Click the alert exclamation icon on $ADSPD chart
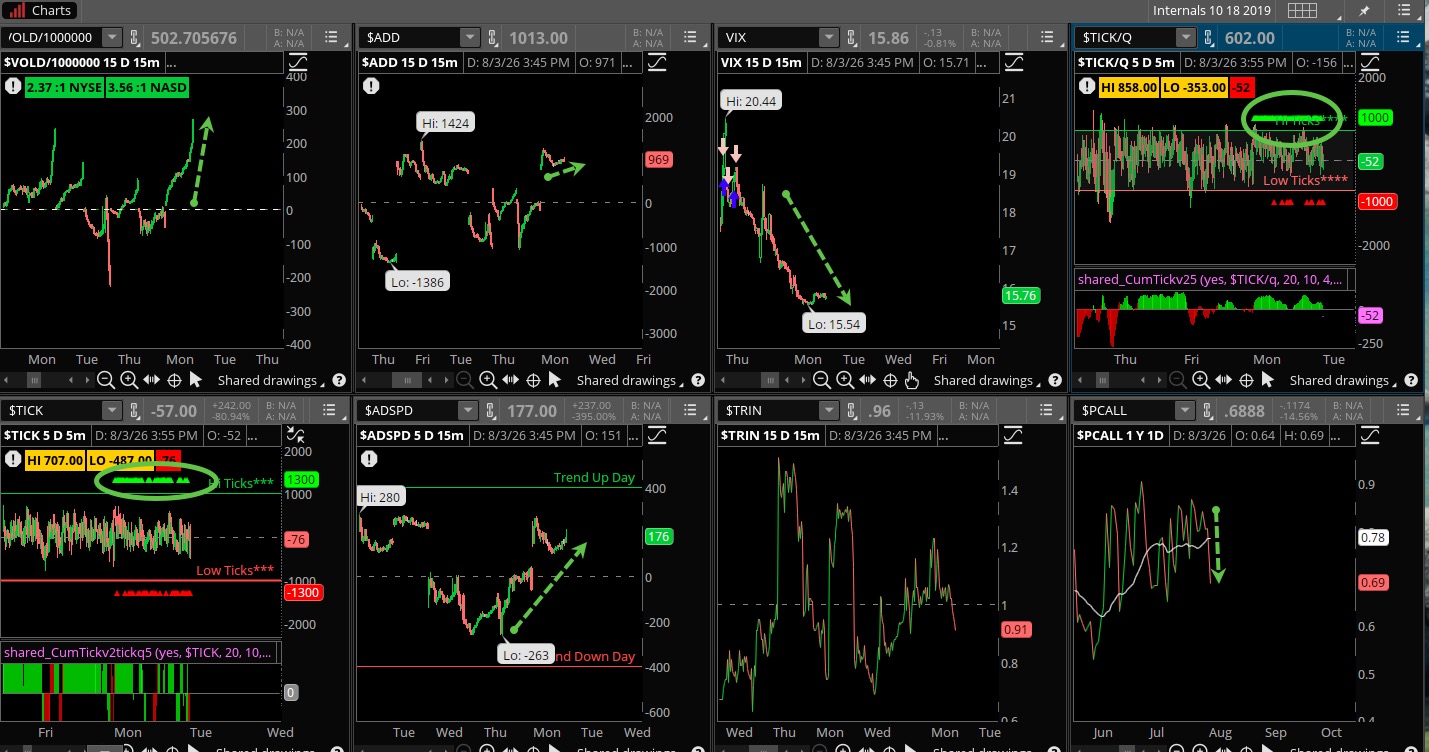This screenshot has width=1429, height=752. [x=370, y=458]
